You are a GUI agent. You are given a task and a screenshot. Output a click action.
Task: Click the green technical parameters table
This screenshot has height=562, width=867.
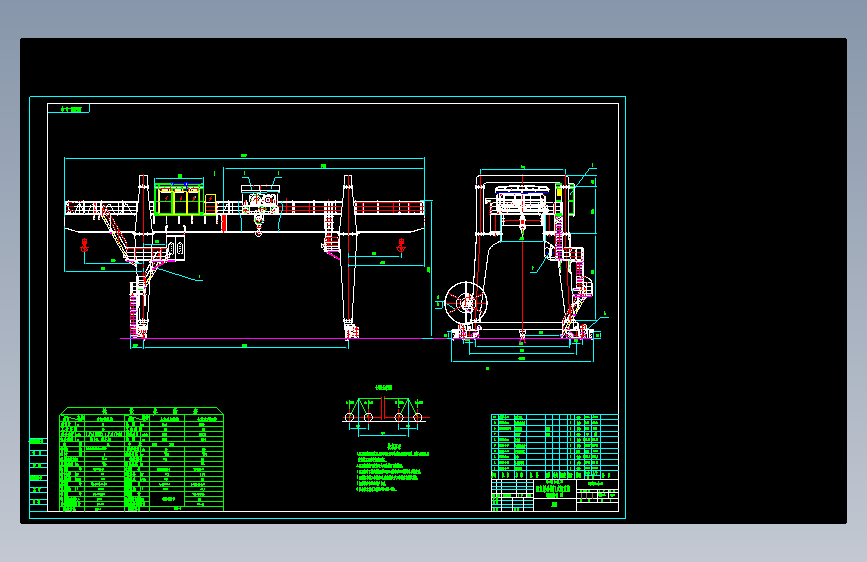(x=142, y=459)
